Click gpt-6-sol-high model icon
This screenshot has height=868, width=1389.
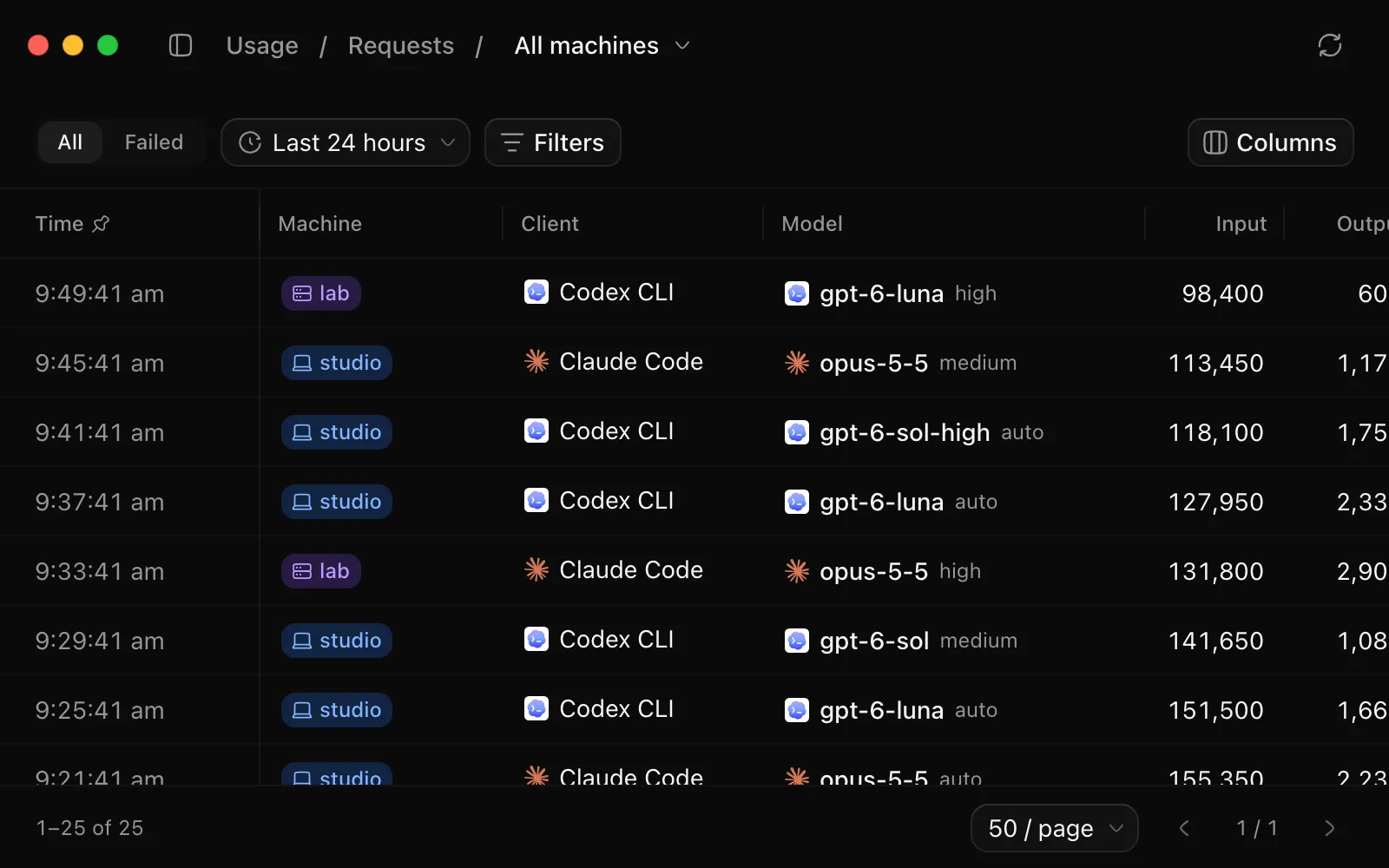click(797, 432)
